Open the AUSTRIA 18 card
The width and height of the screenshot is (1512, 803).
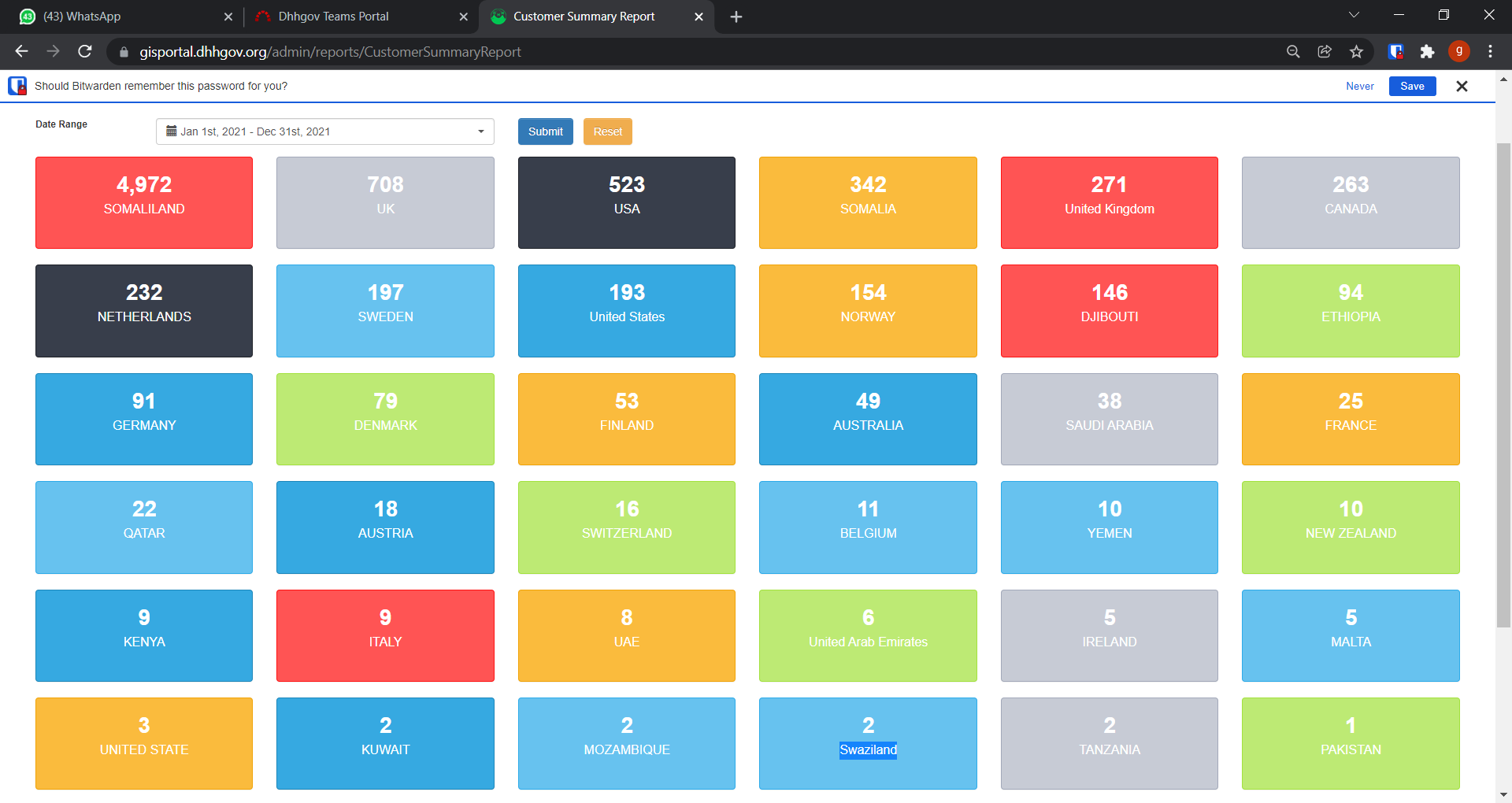point(385,527)
